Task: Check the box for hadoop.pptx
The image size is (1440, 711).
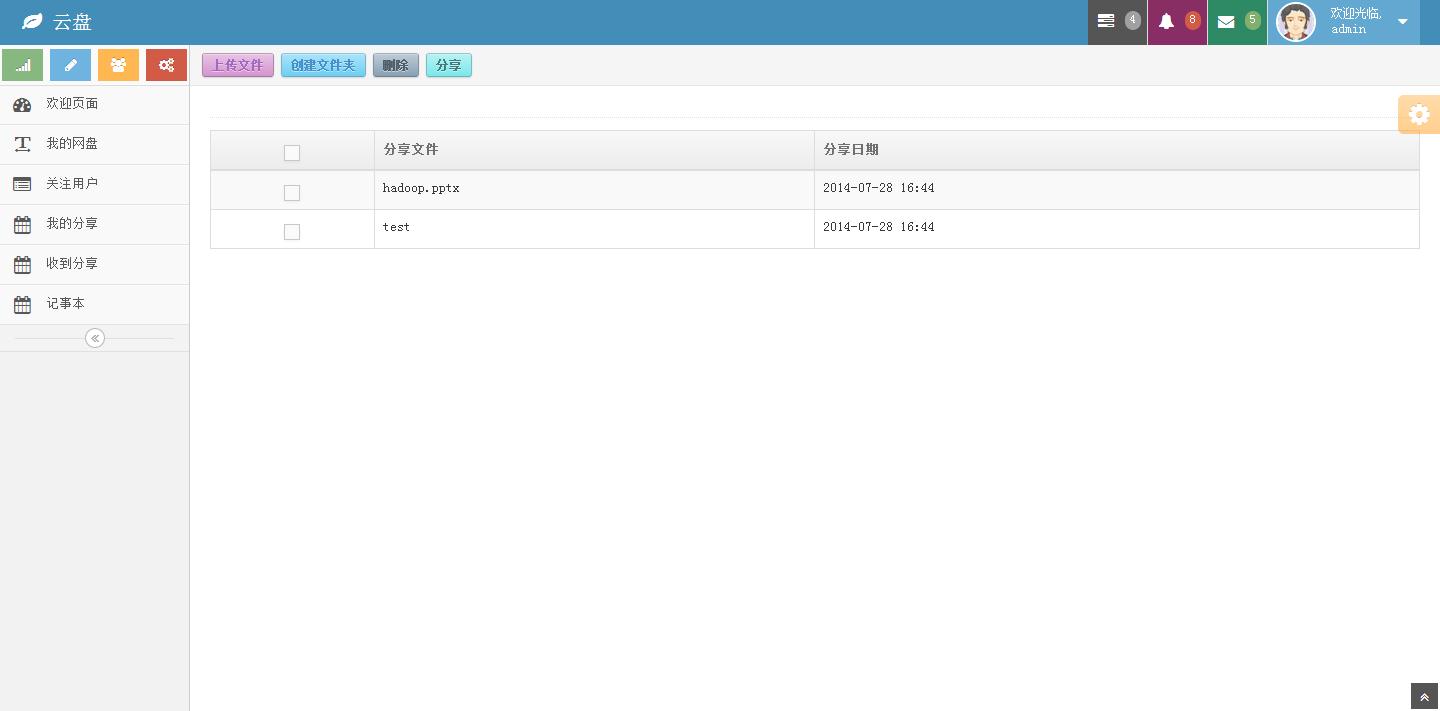Action: pyautogui.click(x=292, y=192)
